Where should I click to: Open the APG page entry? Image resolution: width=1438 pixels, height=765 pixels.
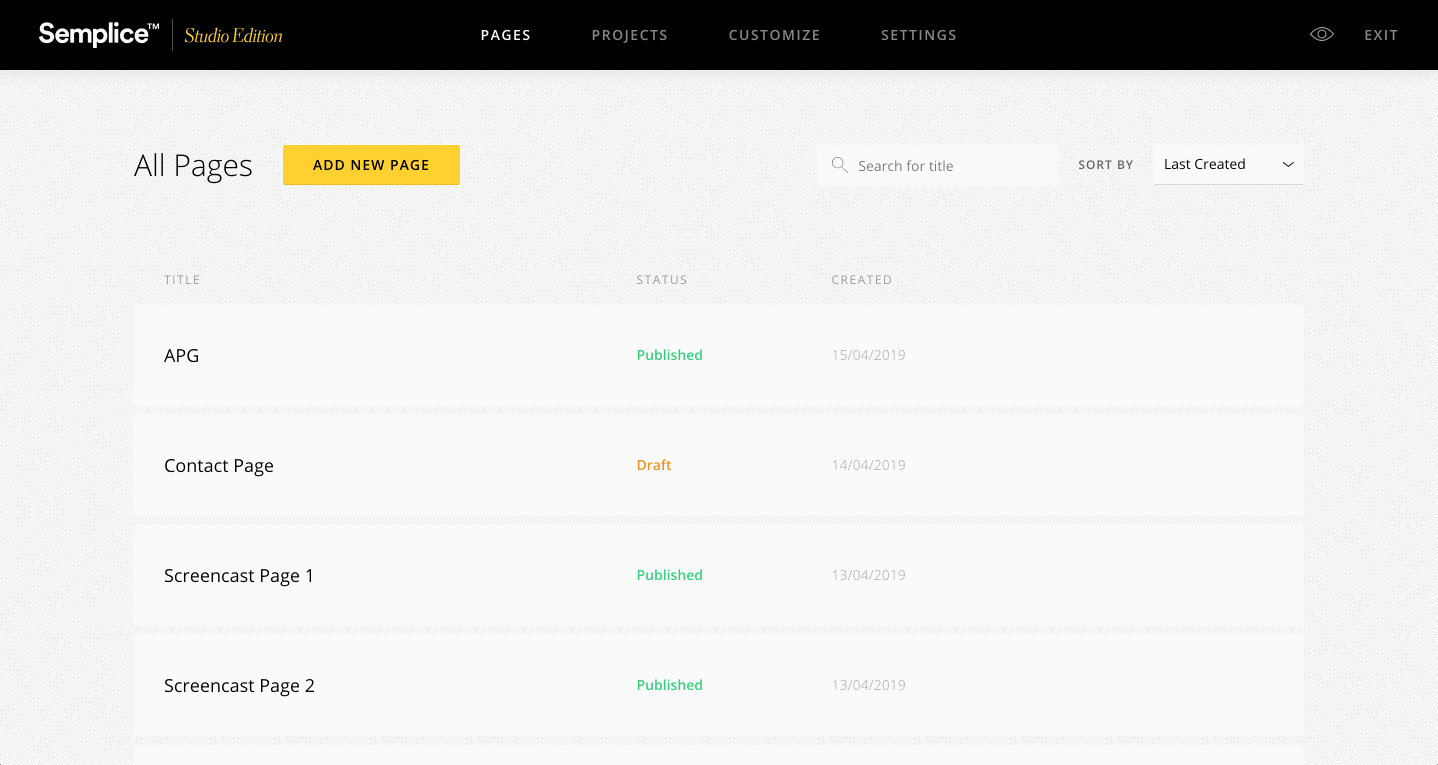(x=181, y=355)
